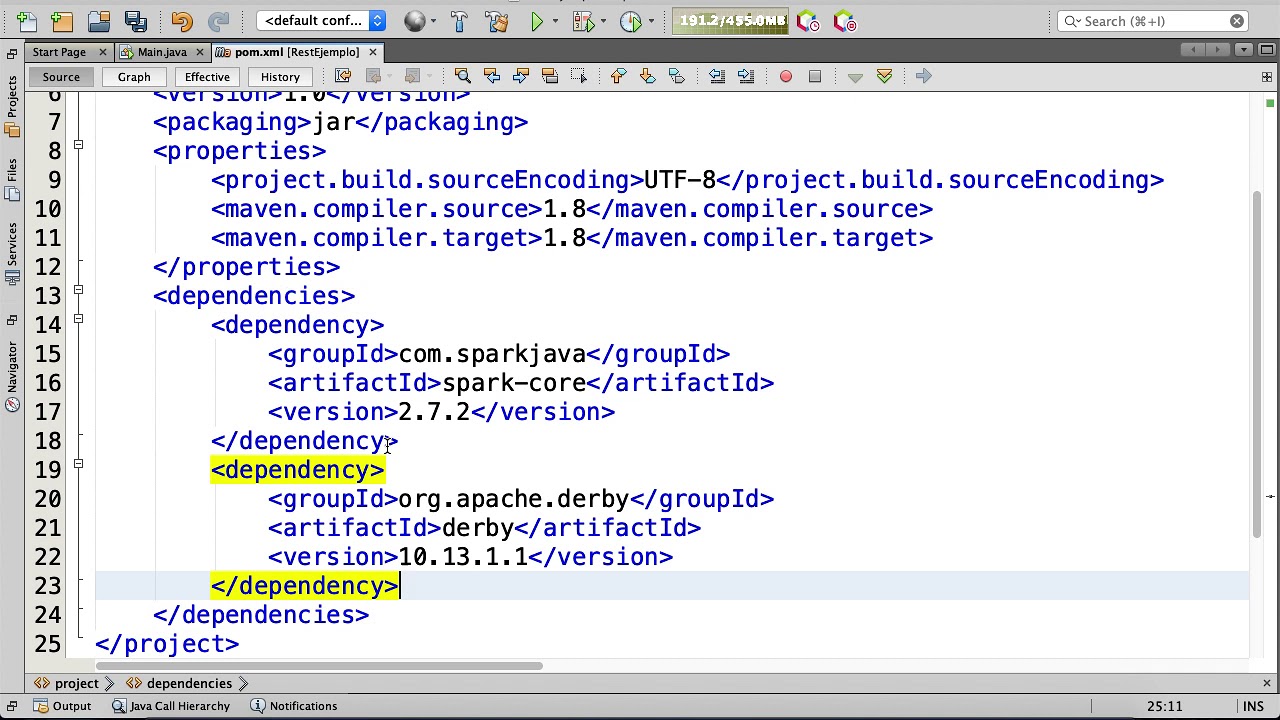
Task: Find next occurrence icon
Action: [520, 76]
